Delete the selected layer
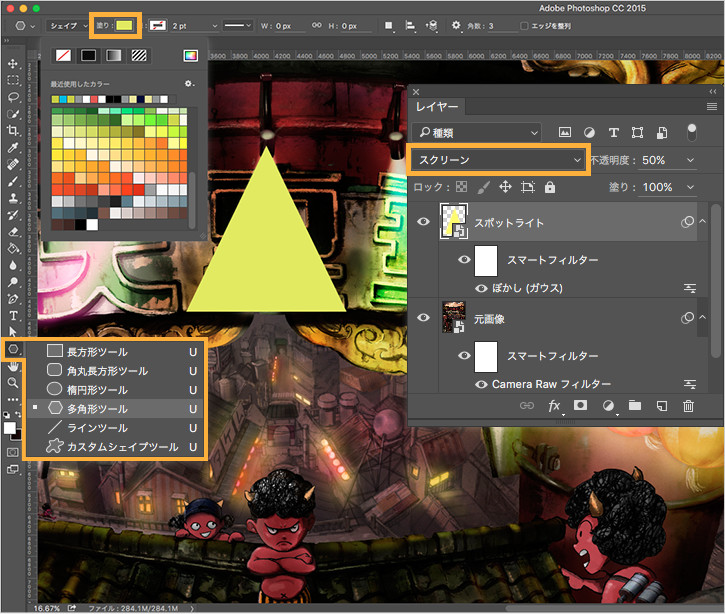 (688, 406)
